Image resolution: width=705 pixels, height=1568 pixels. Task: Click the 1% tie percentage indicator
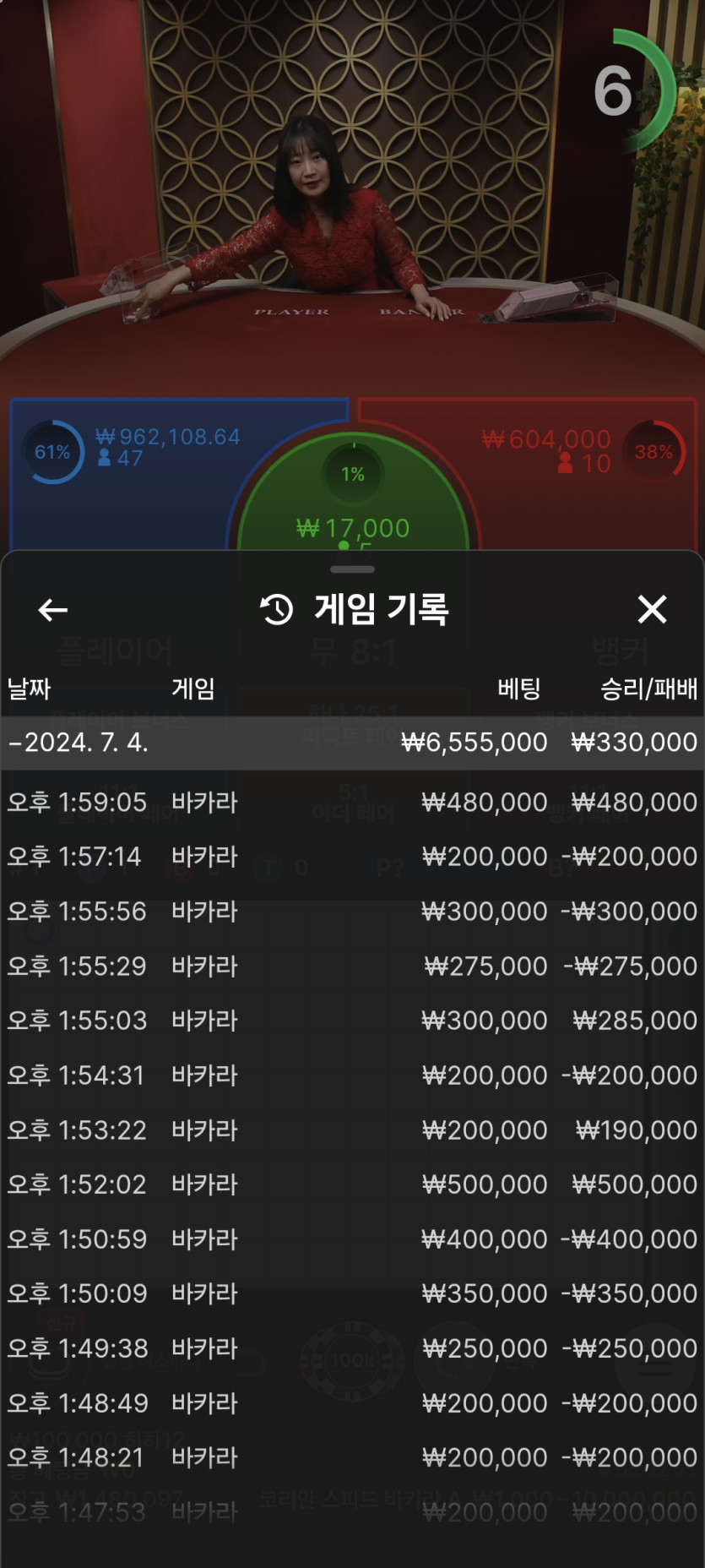pyautogui.click(x=353, y=474)
